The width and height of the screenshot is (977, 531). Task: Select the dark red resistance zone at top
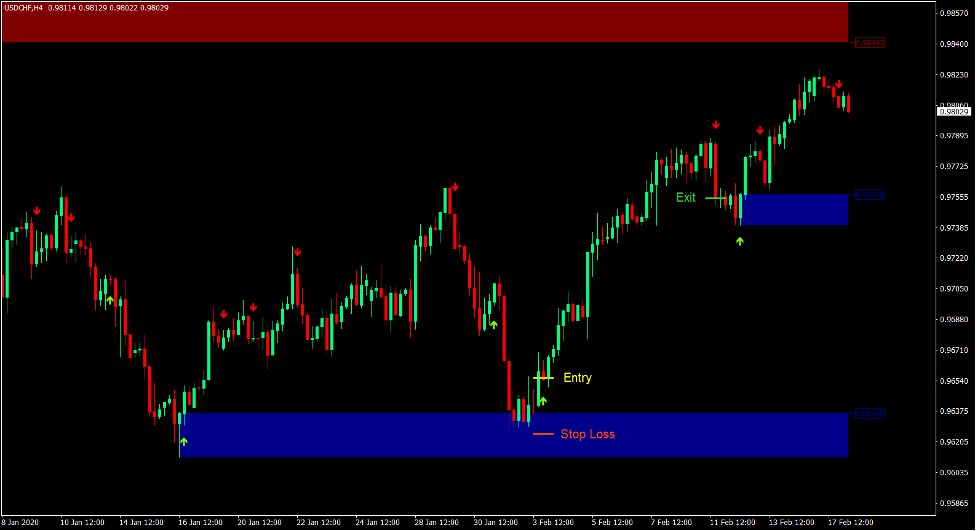[x=424, y=21]
